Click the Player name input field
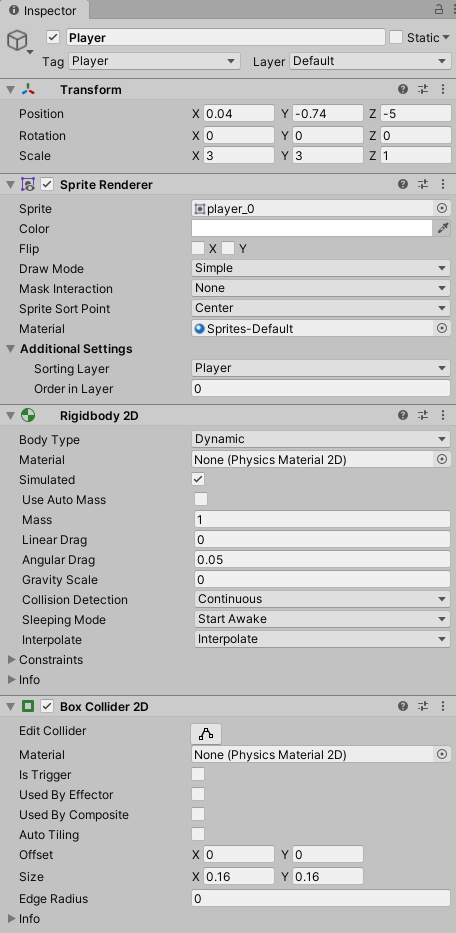 [x=226, y=37]
